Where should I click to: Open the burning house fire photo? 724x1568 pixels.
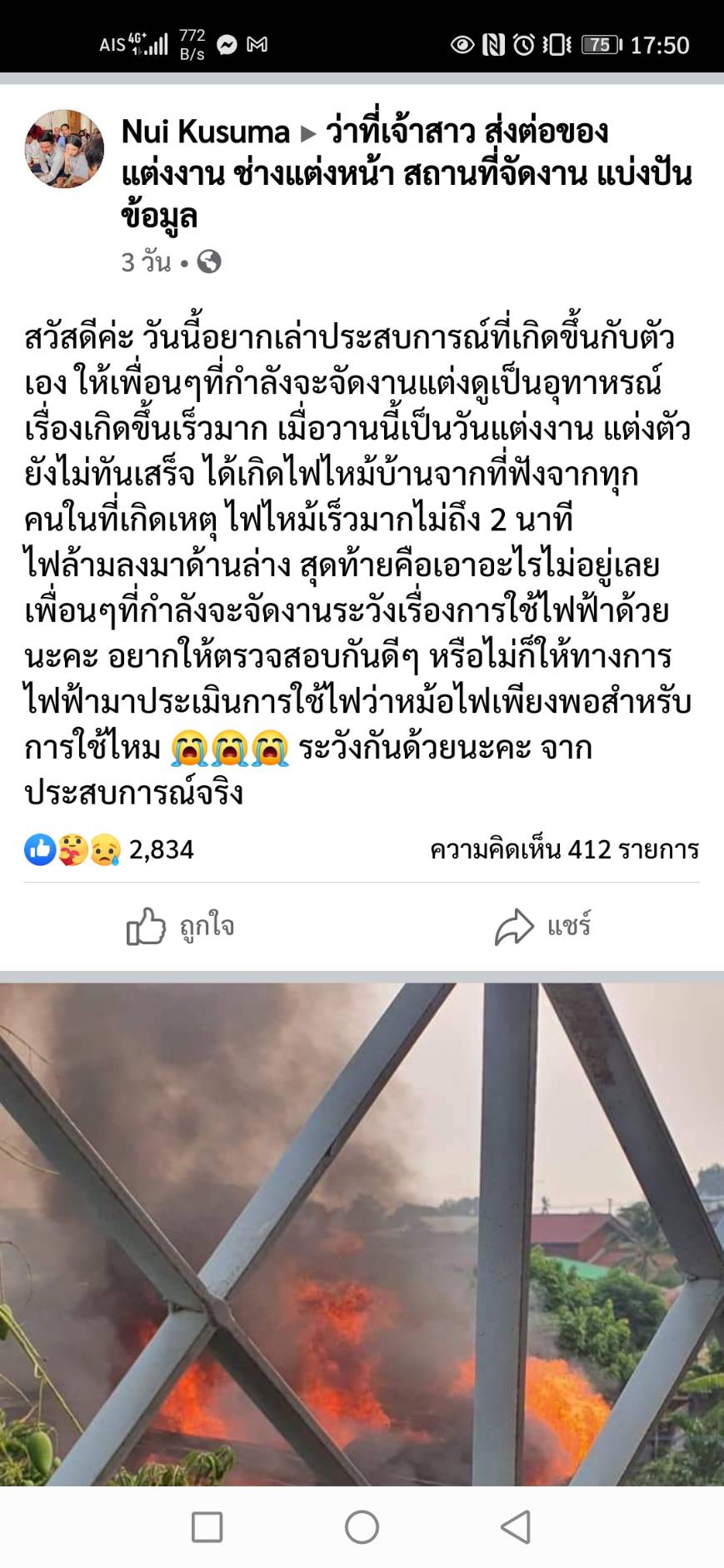point(362,1234)
